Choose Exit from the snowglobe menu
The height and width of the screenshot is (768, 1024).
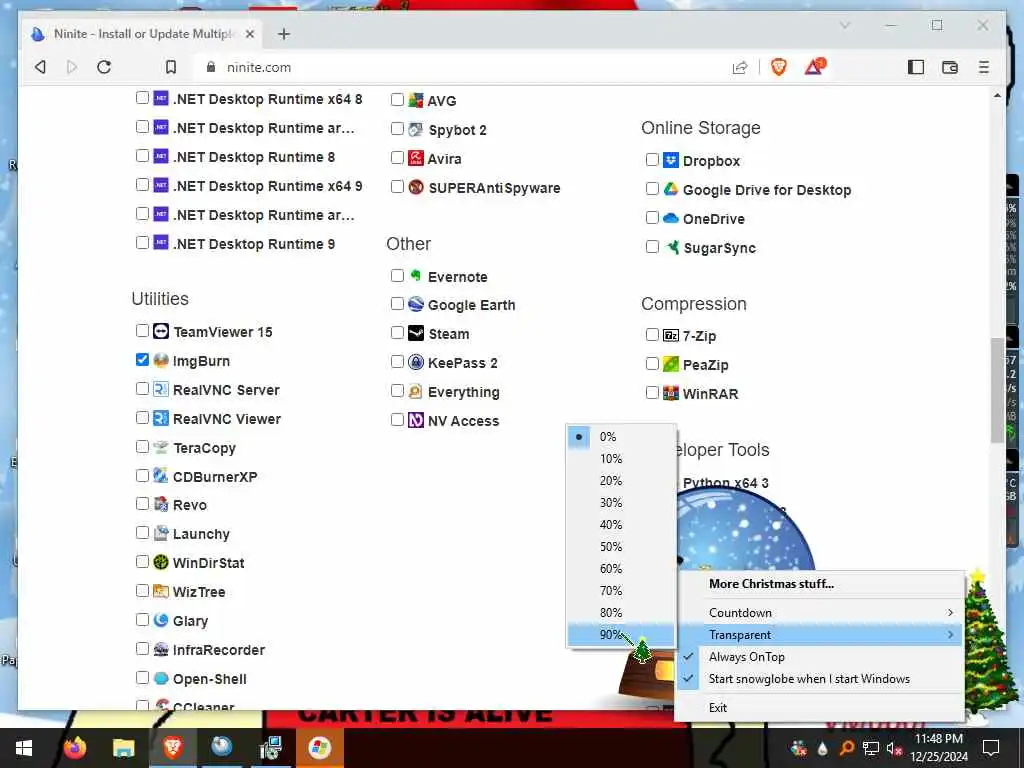tap(820, 707)
